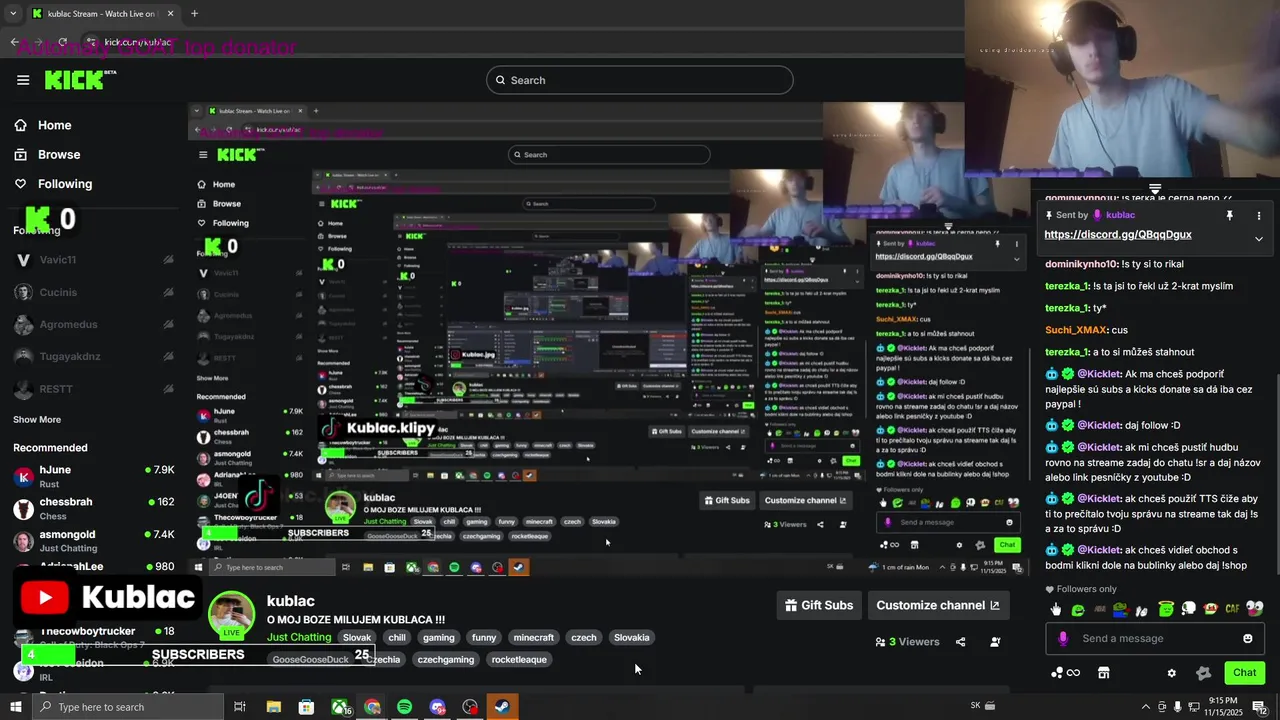
Task: Insert the Pepe with rose emote
Action: 1121,609
